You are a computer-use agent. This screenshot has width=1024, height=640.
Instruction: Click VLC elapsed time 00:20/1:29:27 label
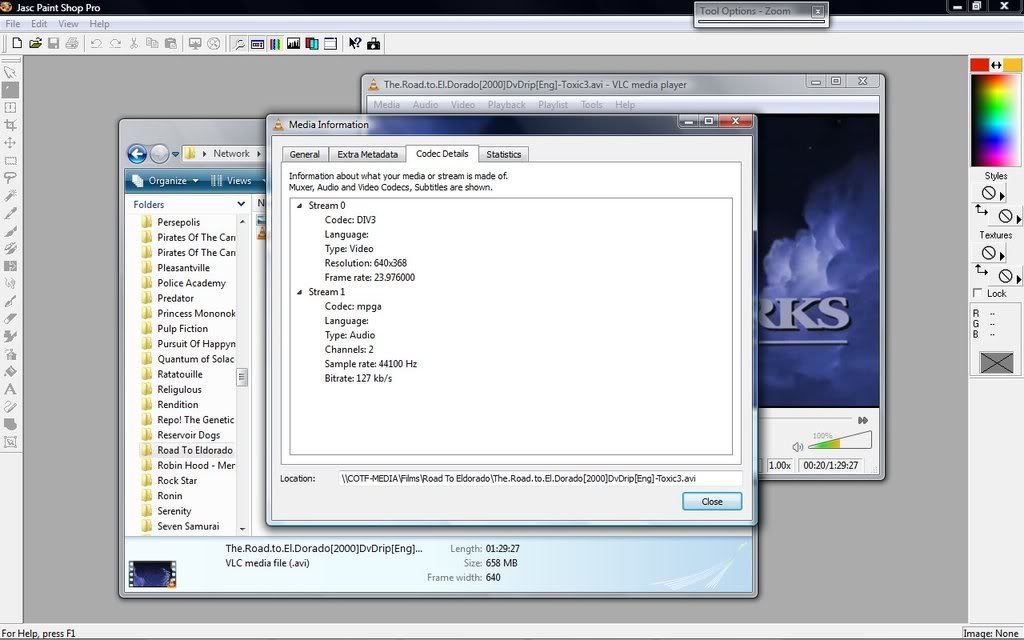point(830,466)
